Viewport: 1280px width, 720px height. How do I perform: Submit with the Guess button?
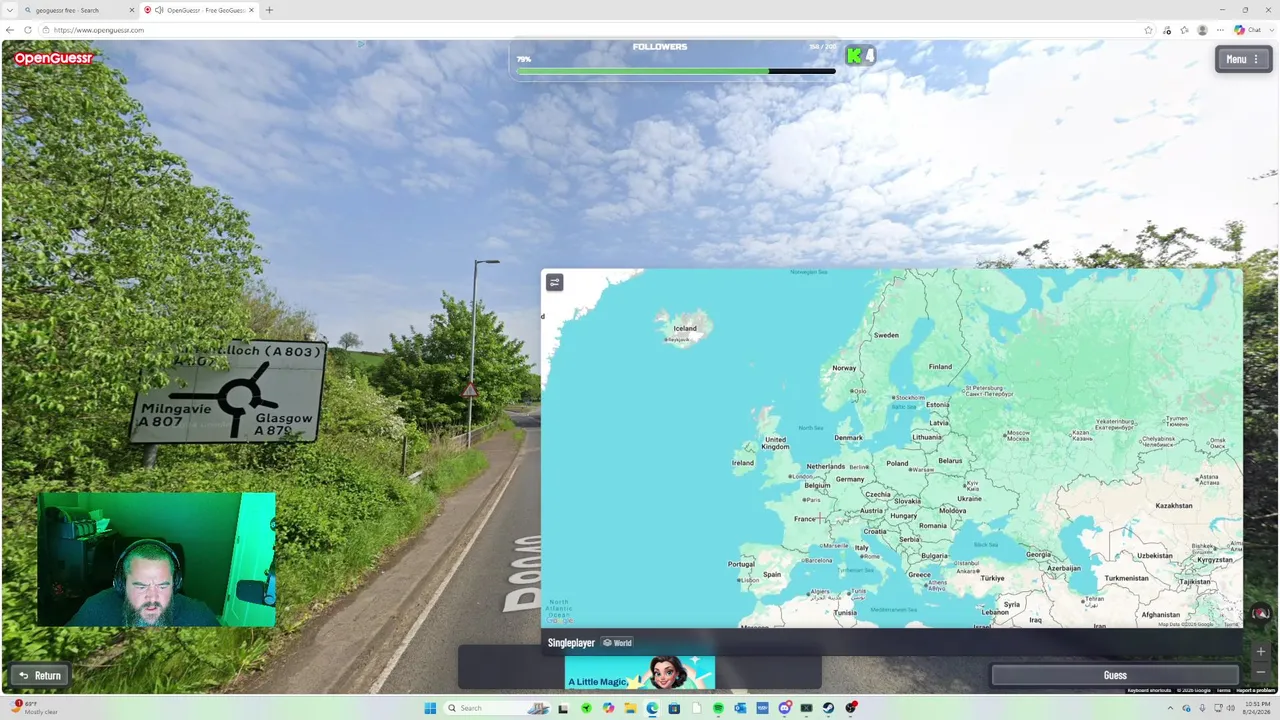point(1115,675)
